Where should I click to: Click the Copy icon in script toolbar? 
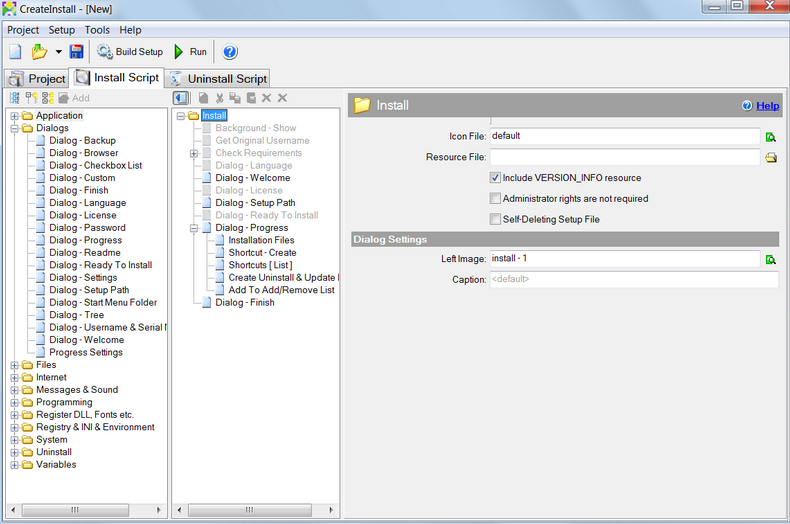pos(235,98)
